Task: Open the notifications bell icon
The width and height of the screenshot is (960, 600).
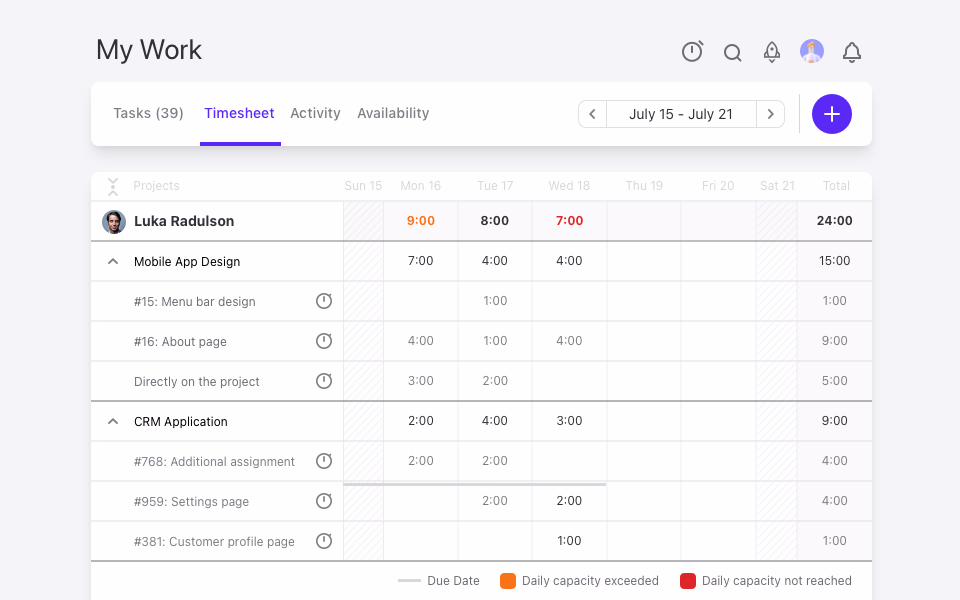Action: pyautogui.click(x=852, y=52)
